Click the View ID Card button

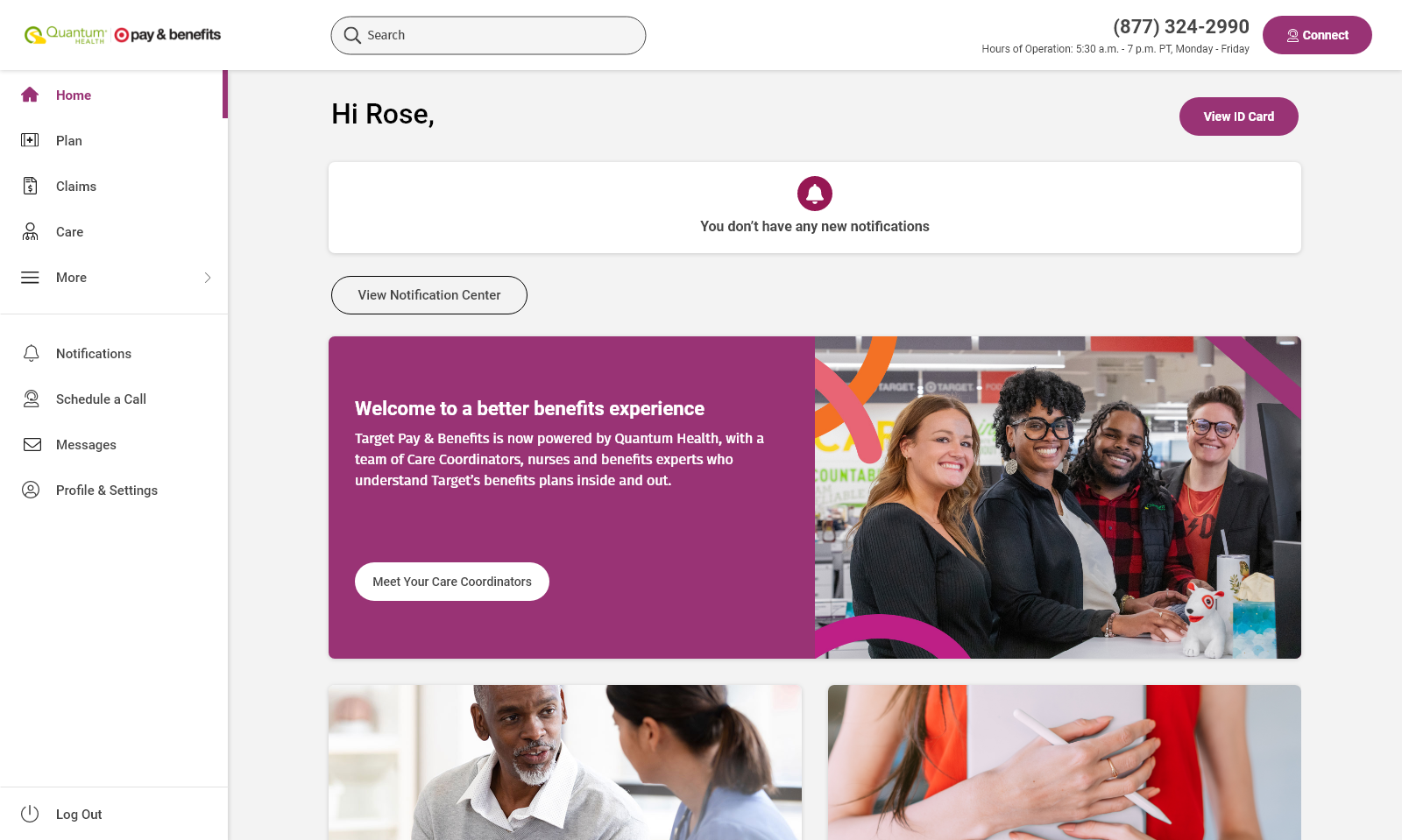(x=1239, y=116)
